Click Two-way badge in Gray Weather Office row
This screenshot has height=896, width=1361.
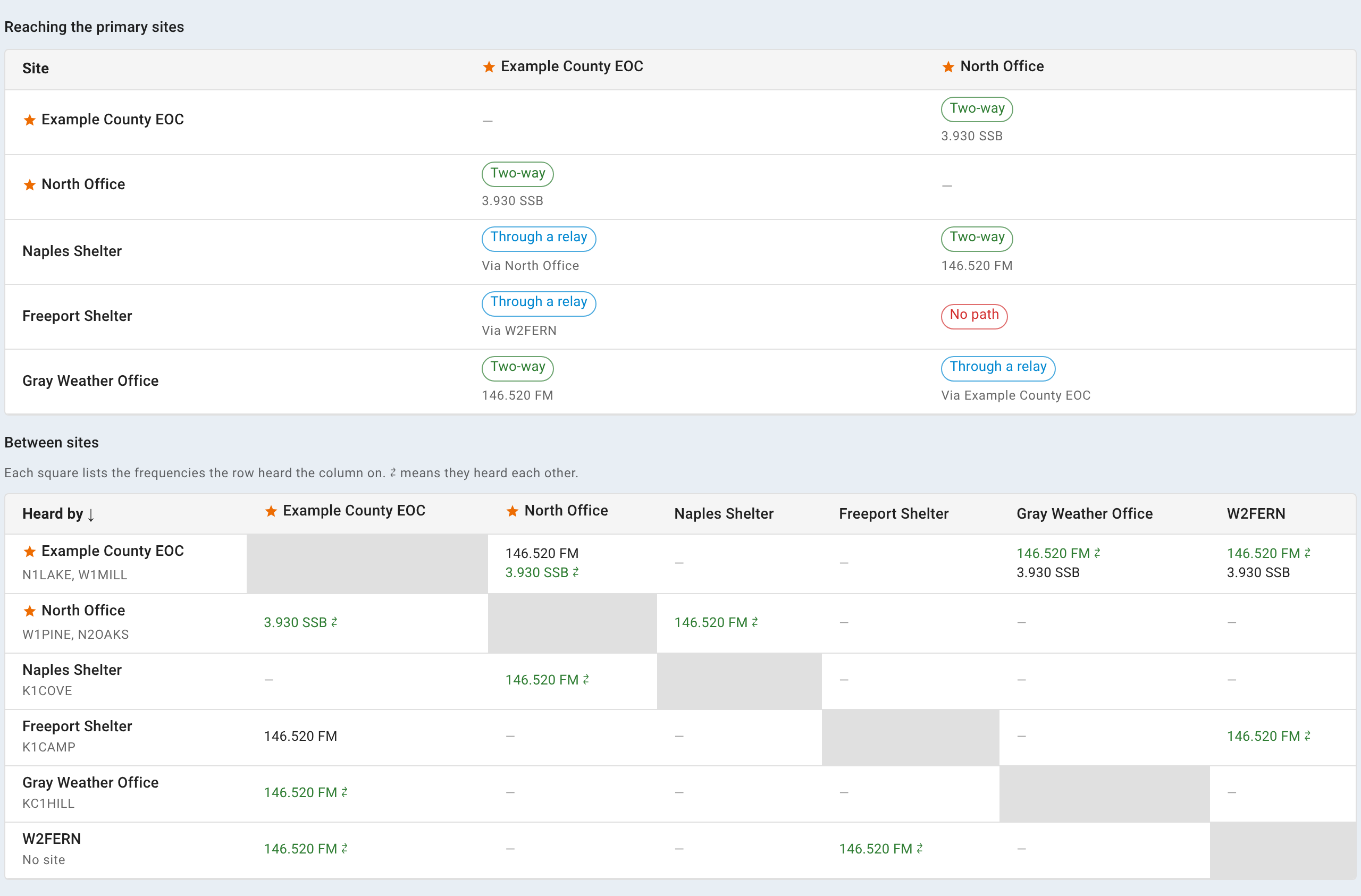click(517, 368)
